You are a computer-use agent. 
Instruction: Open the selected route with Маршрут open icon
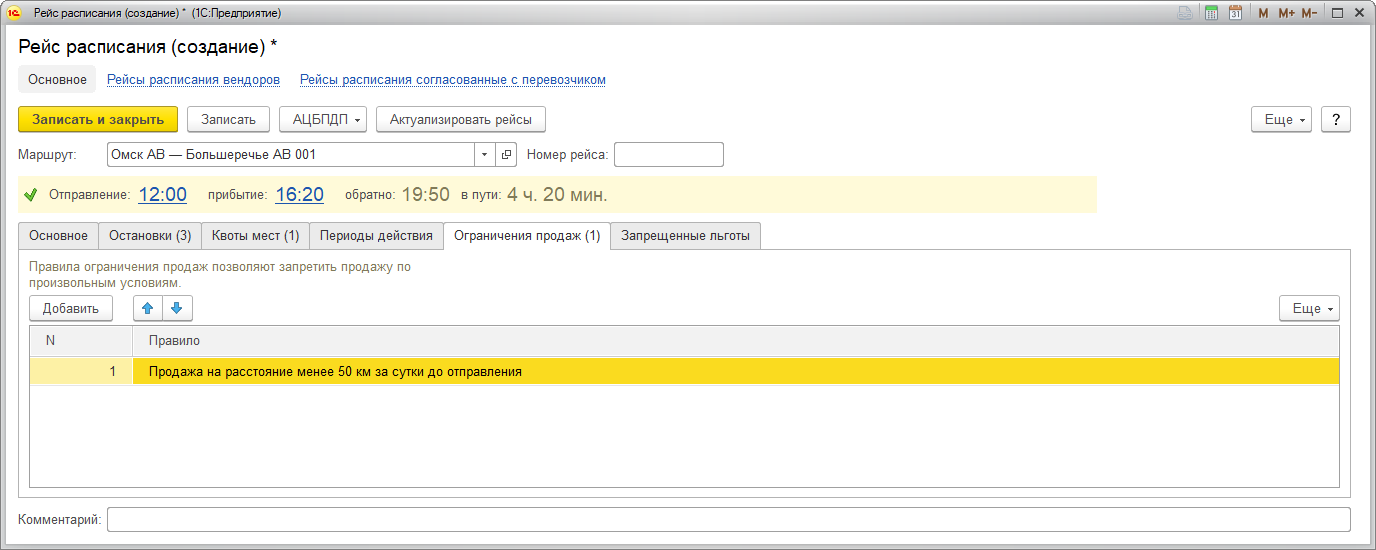click(506, 155)
